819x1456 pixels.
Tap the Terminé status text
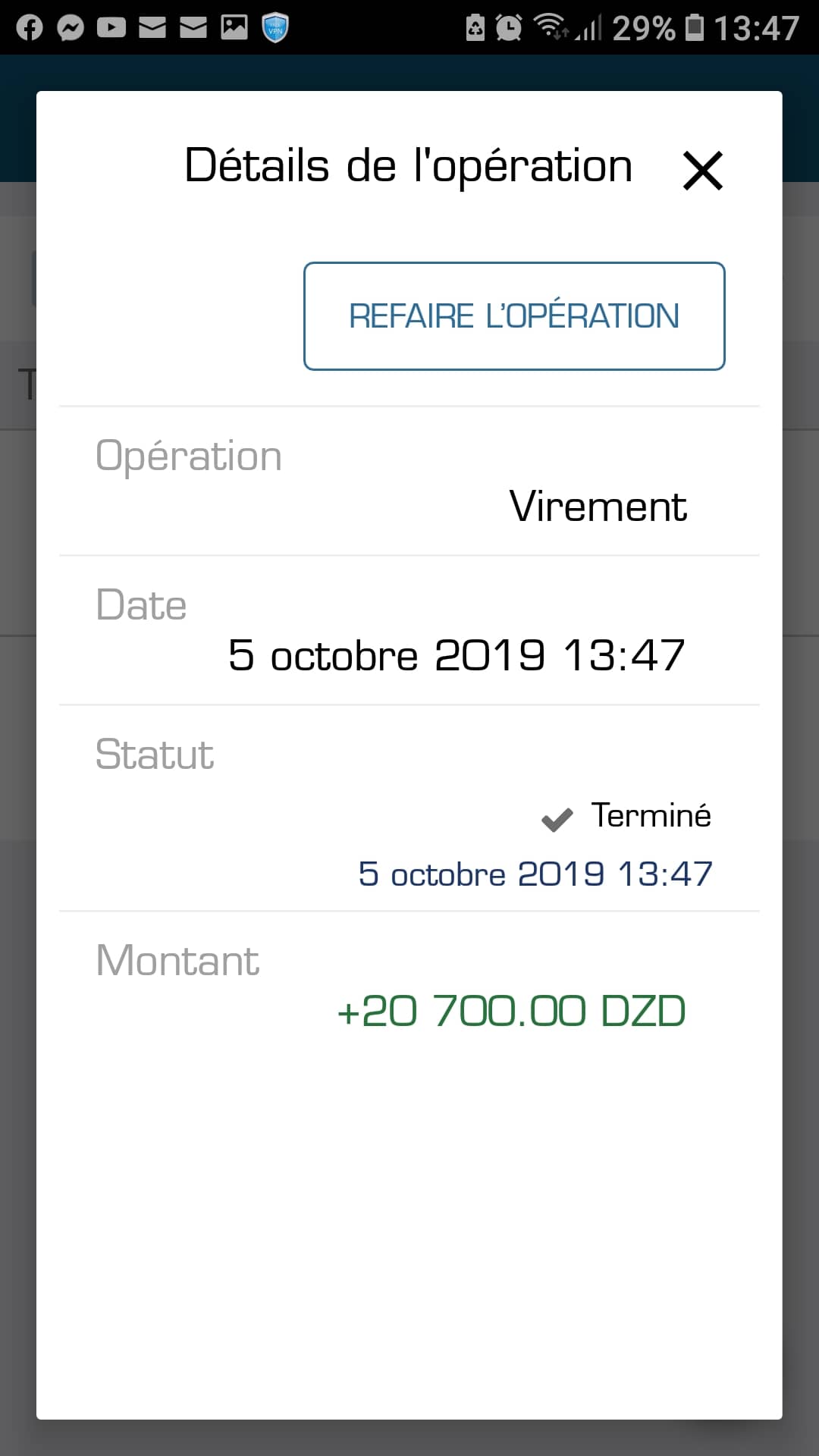click(x=651, y=816)
